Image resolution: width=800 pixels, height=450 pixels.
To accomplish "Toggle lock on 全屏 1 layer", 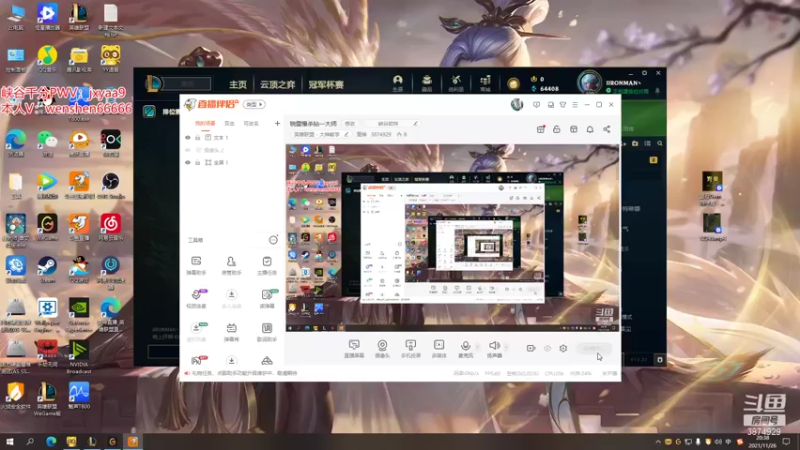I will point(198,162).
